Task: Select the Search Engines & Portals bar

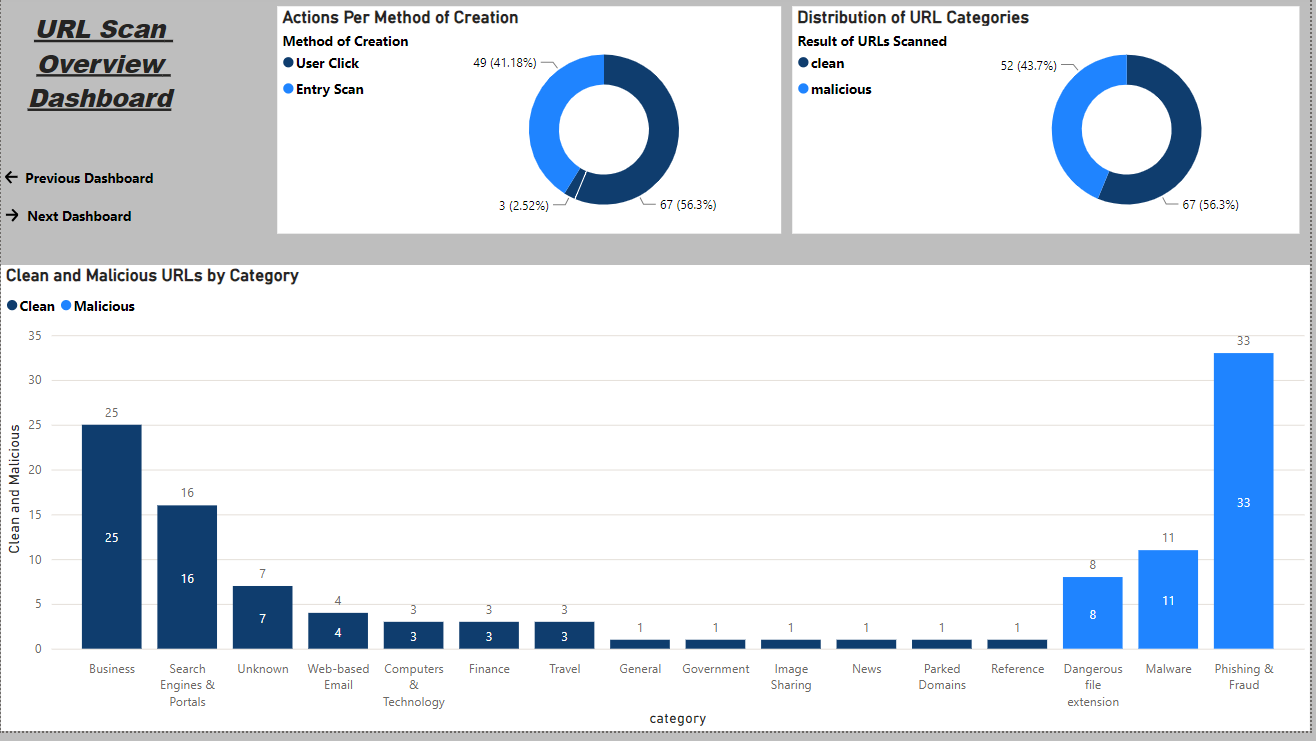Action: click(187, 577)
